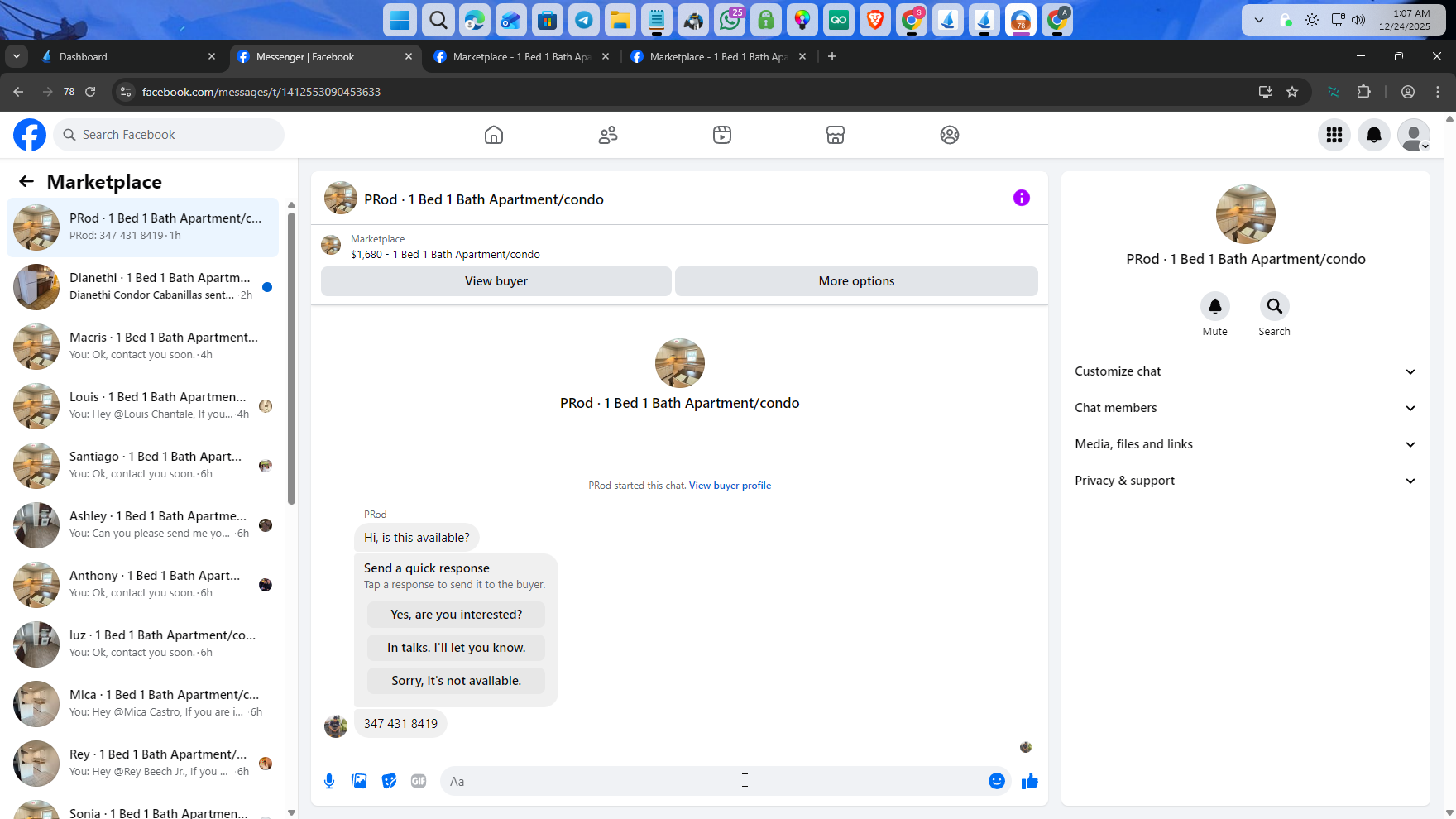Screen dimensions: 1456x819
Task: Open WhatsApp from the taskbar
Action: pos(730,20)
